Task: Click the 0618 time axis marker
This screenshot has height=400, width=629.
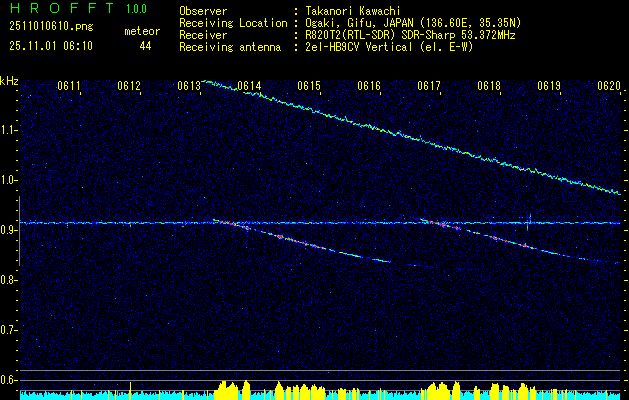Action: pyautogui.click(x=489, y=86)
